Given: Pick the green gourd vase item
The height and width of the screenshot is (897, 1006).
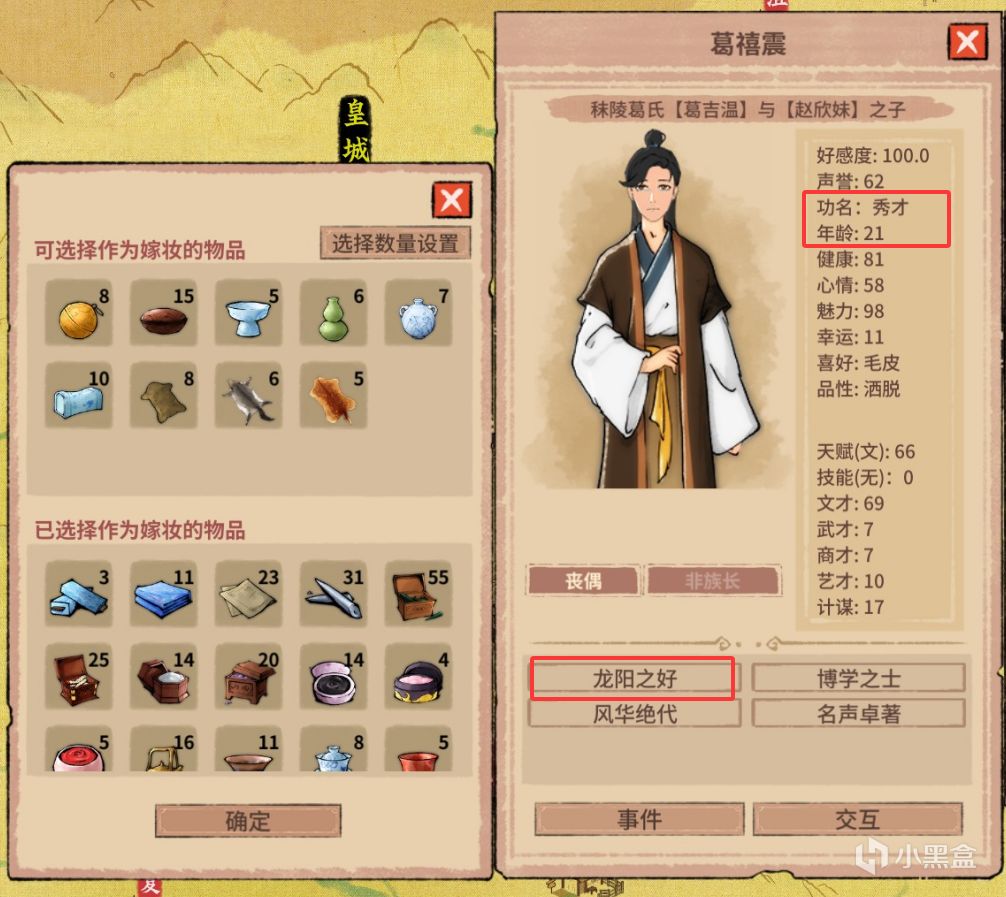Looking at the screenshot, I should (x=333, y=313).
